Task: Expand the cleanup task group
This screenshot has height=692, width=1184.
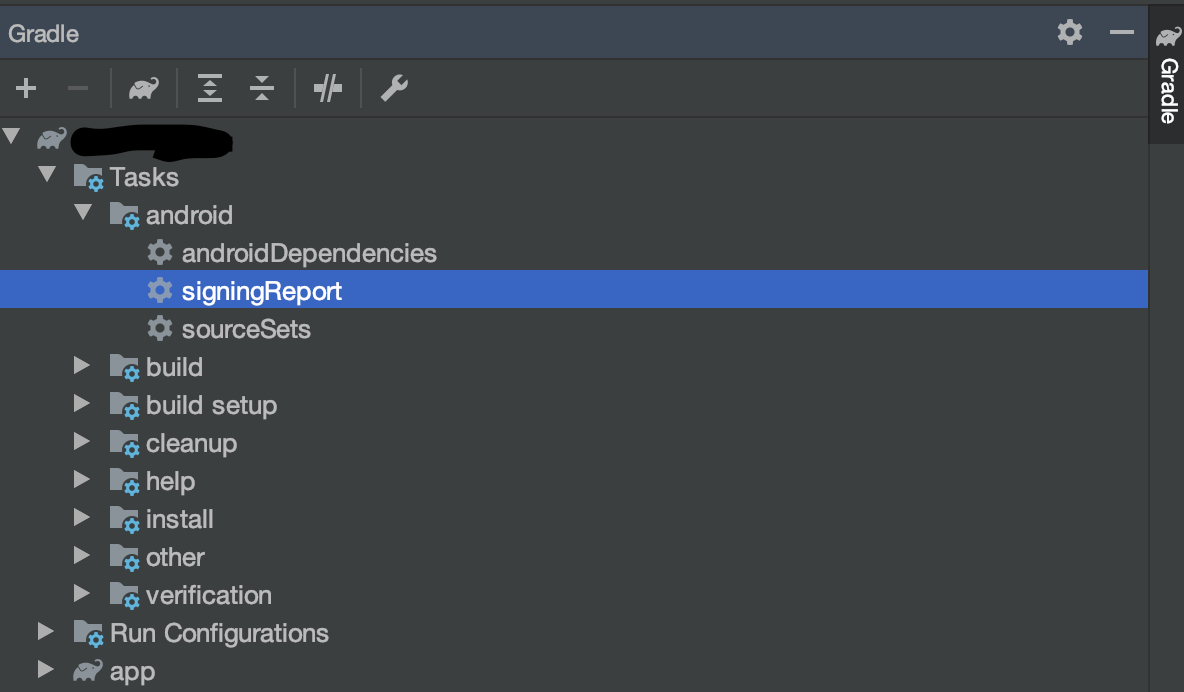Action: [82, 442]
